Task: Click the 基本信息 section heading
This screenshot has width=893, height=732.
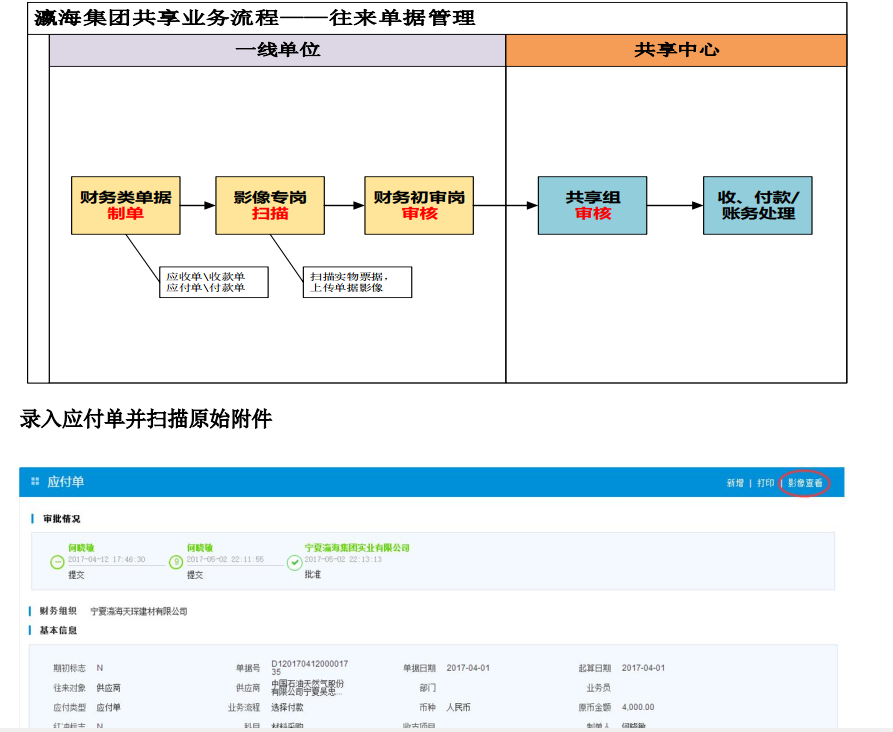Action: [x=58, y=631]
